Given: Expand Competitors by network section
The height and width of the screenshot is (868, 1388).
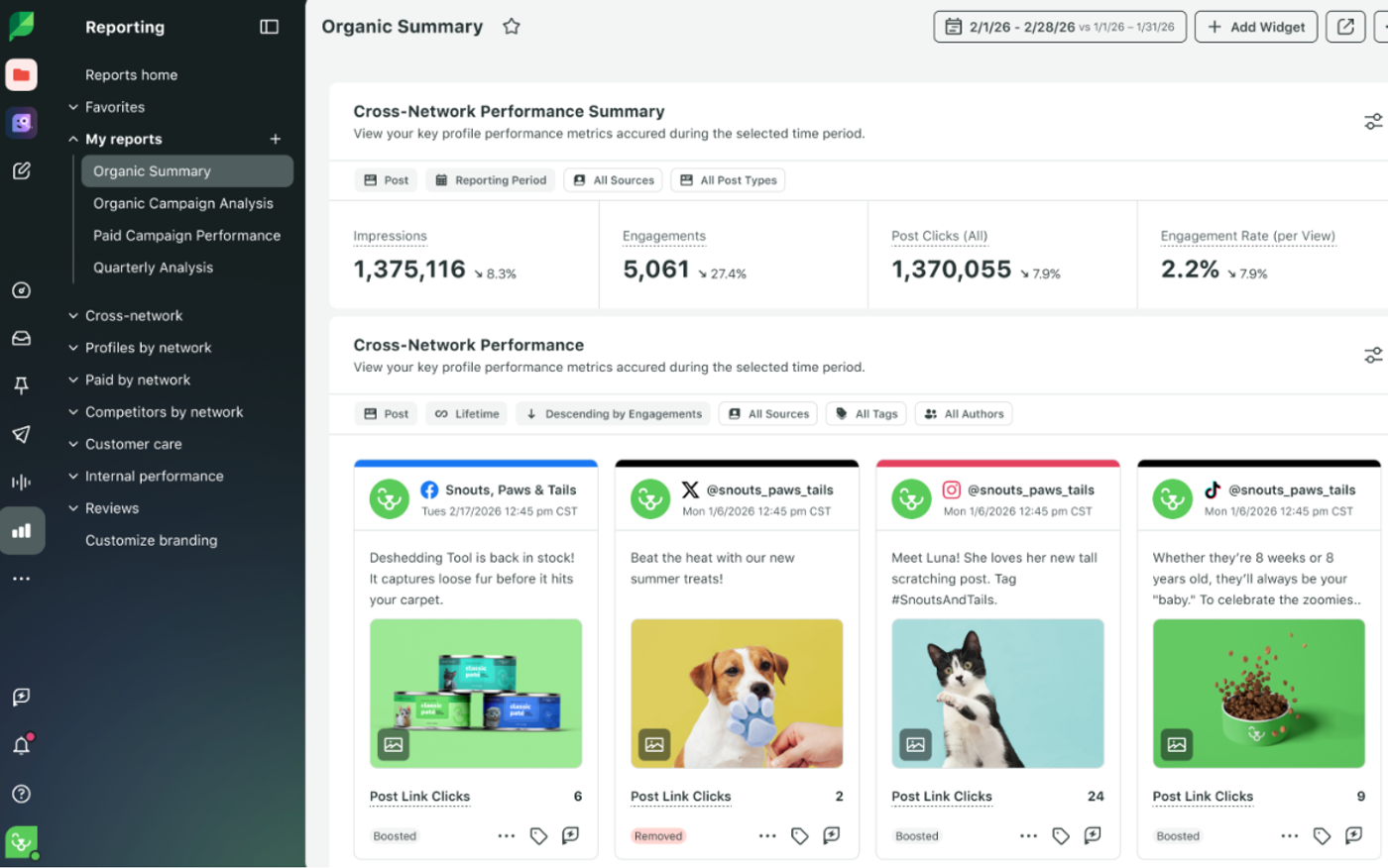Looking at the screenshot, I should click(x=156, y=412).
